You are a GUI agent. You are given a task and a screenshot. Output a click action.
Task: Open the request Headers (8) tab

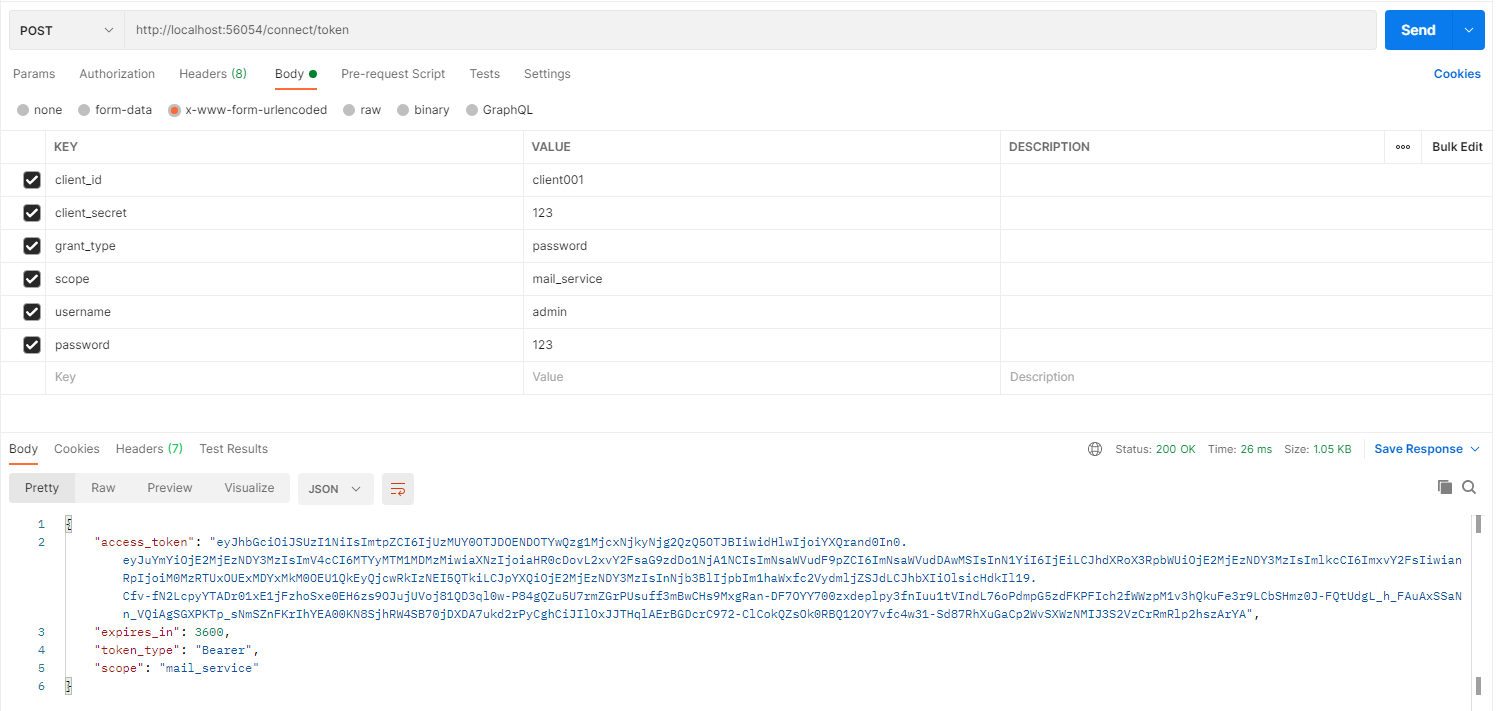(213, 74)
